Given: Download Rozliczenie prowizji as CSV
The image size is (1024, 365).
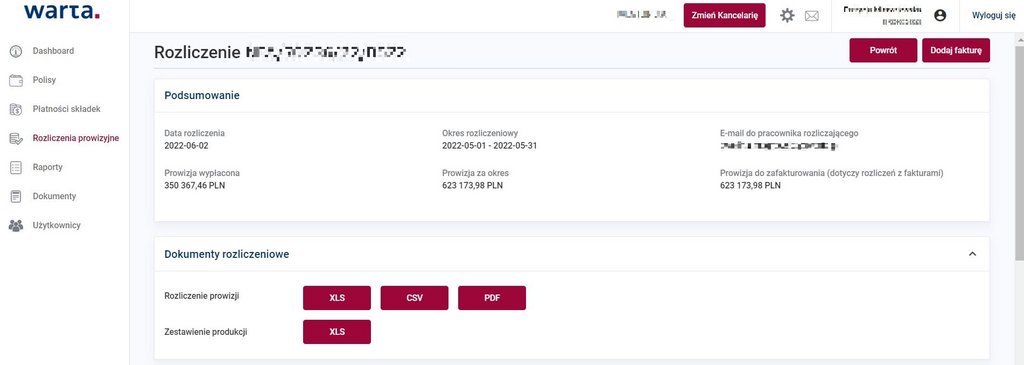Looking at the screenshot, I should [415, 298].
